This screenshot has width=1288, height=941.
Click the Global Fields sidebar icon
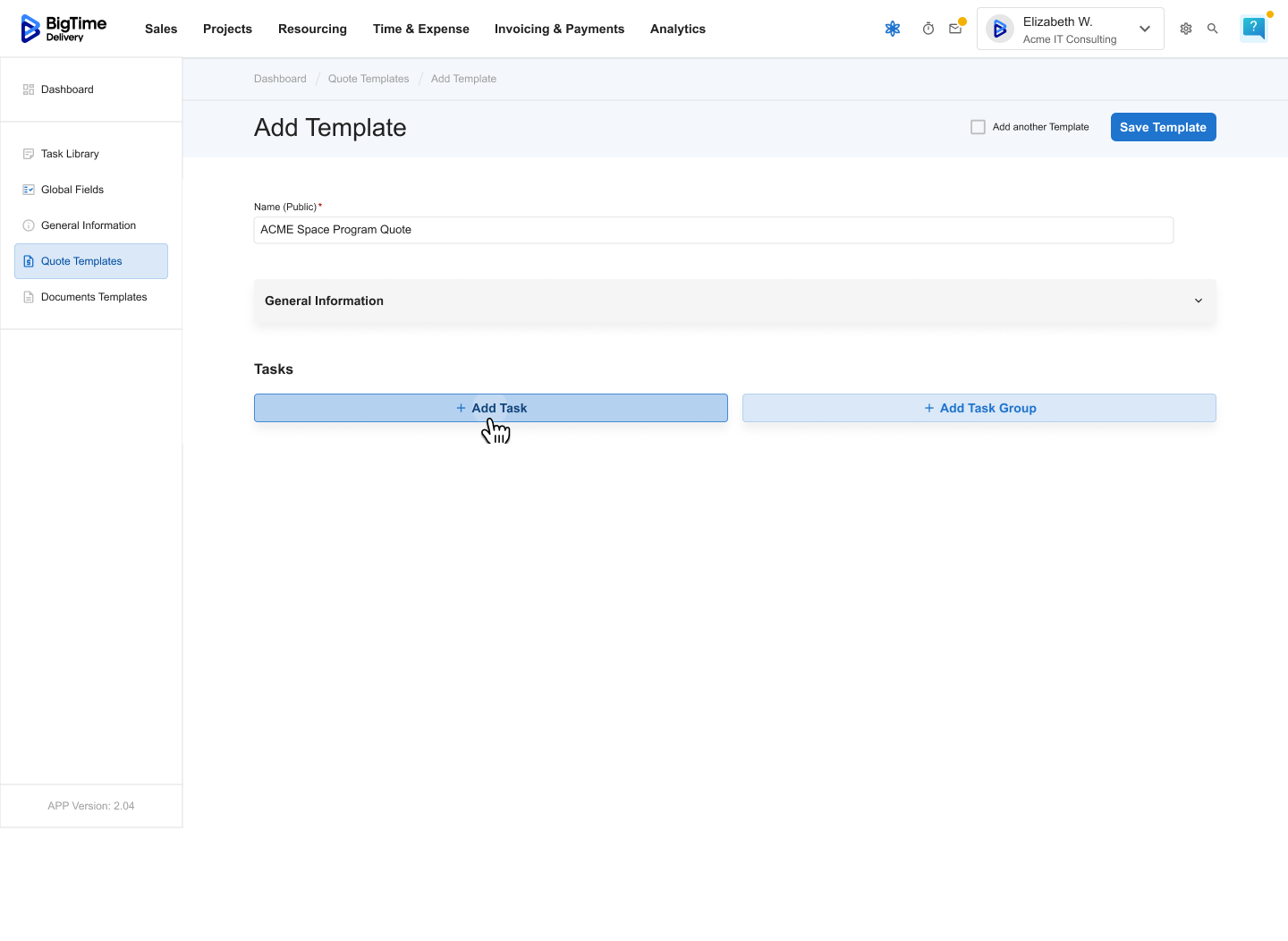29,190
